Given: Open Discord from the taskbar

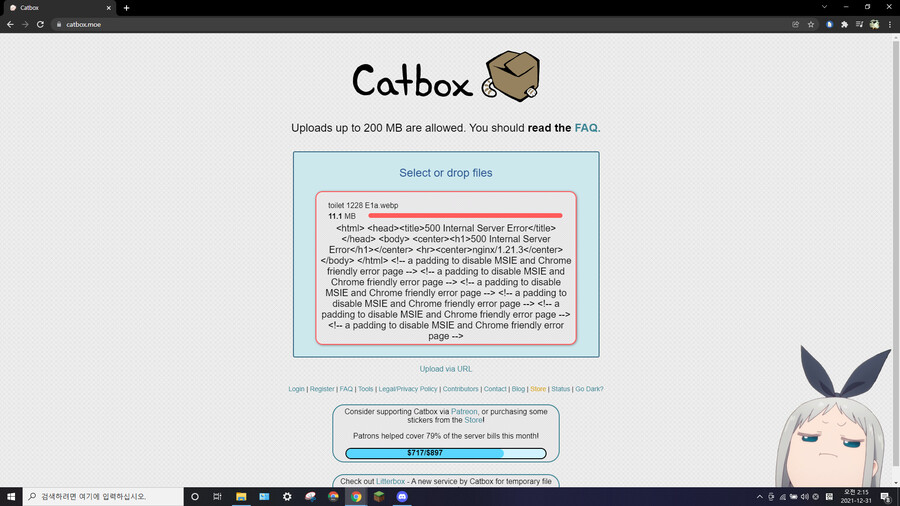Looking at the screenshot, I should tap(402, 496).
